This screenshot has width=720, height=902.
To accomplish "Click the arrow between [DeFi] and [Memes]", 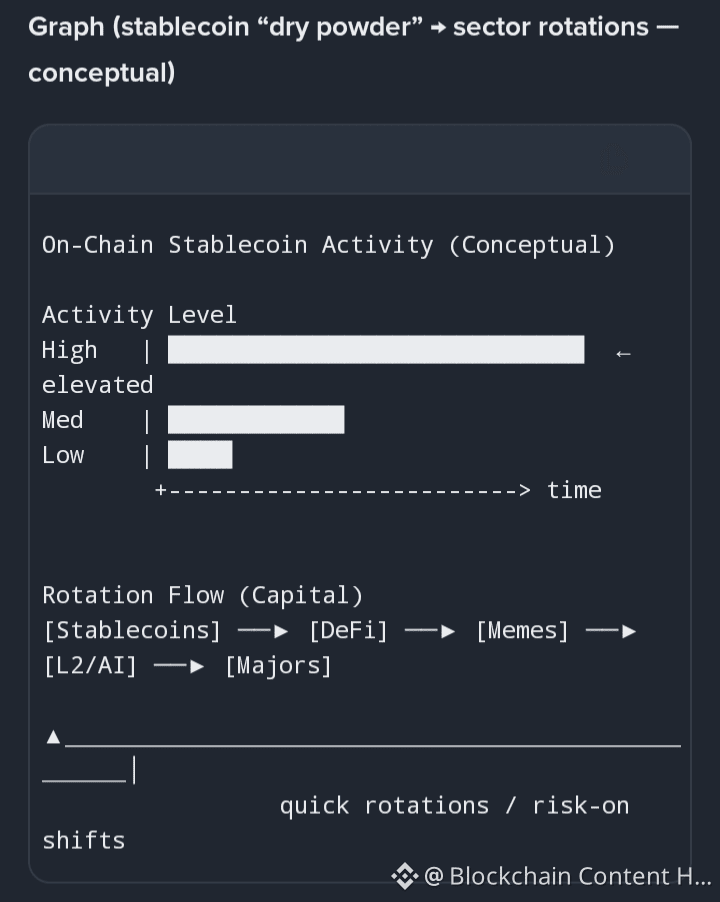I will (430, 631).
